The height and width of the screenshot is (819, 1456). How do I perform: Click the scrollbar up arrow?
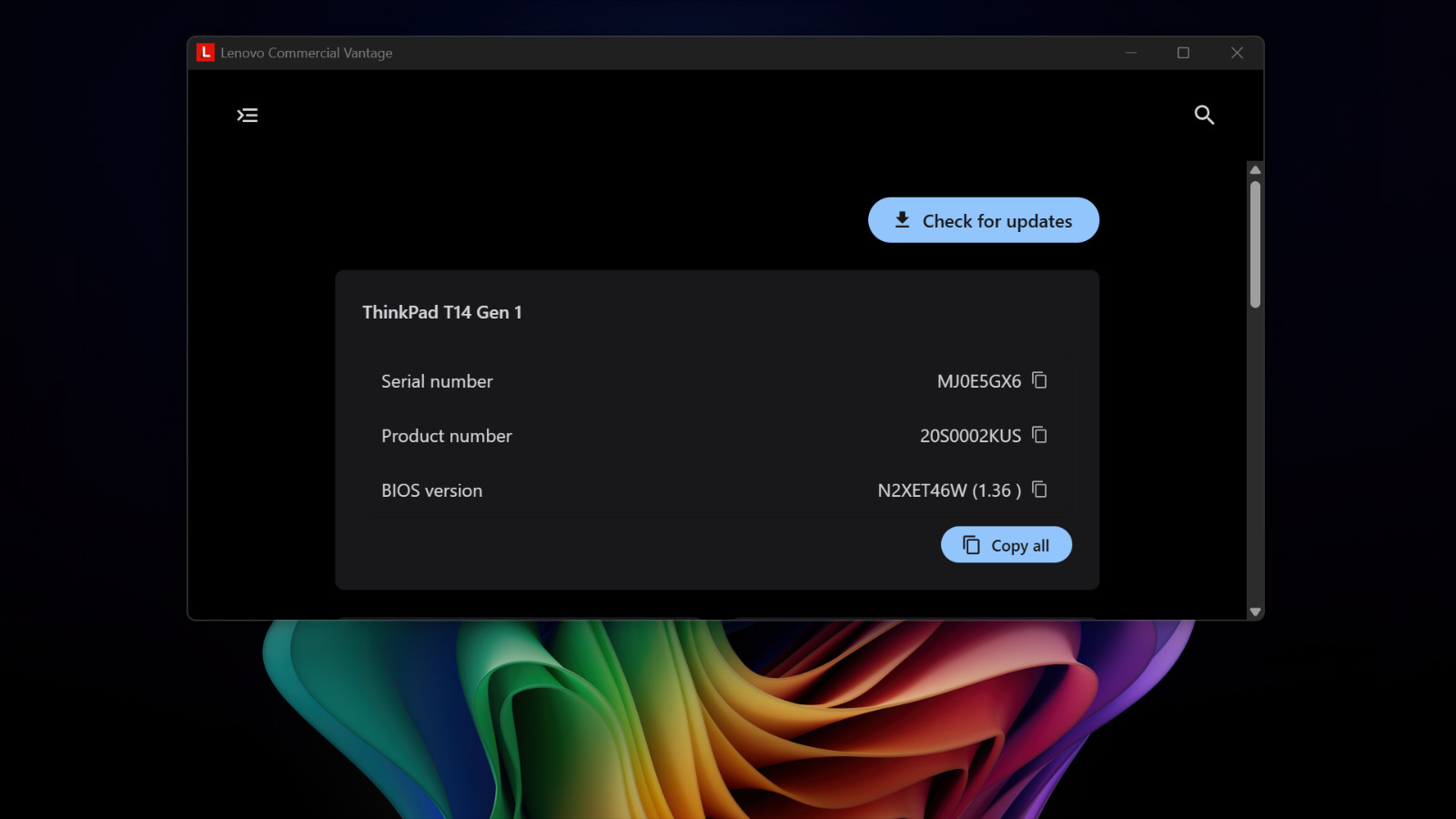click(x=1255, y=170)
